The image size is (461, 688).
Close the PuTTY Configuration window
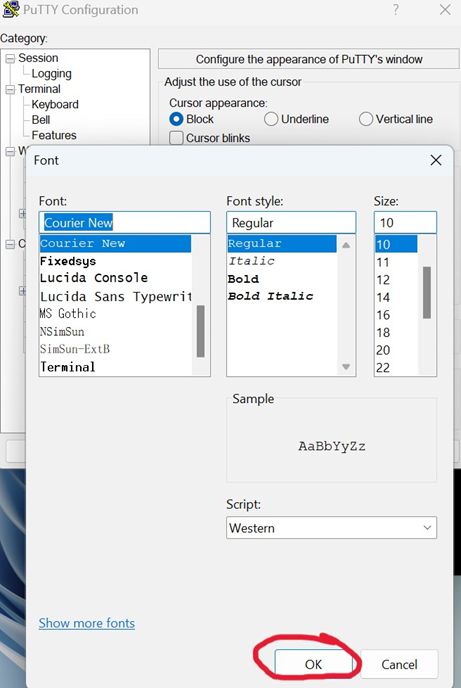click(445, 10)
